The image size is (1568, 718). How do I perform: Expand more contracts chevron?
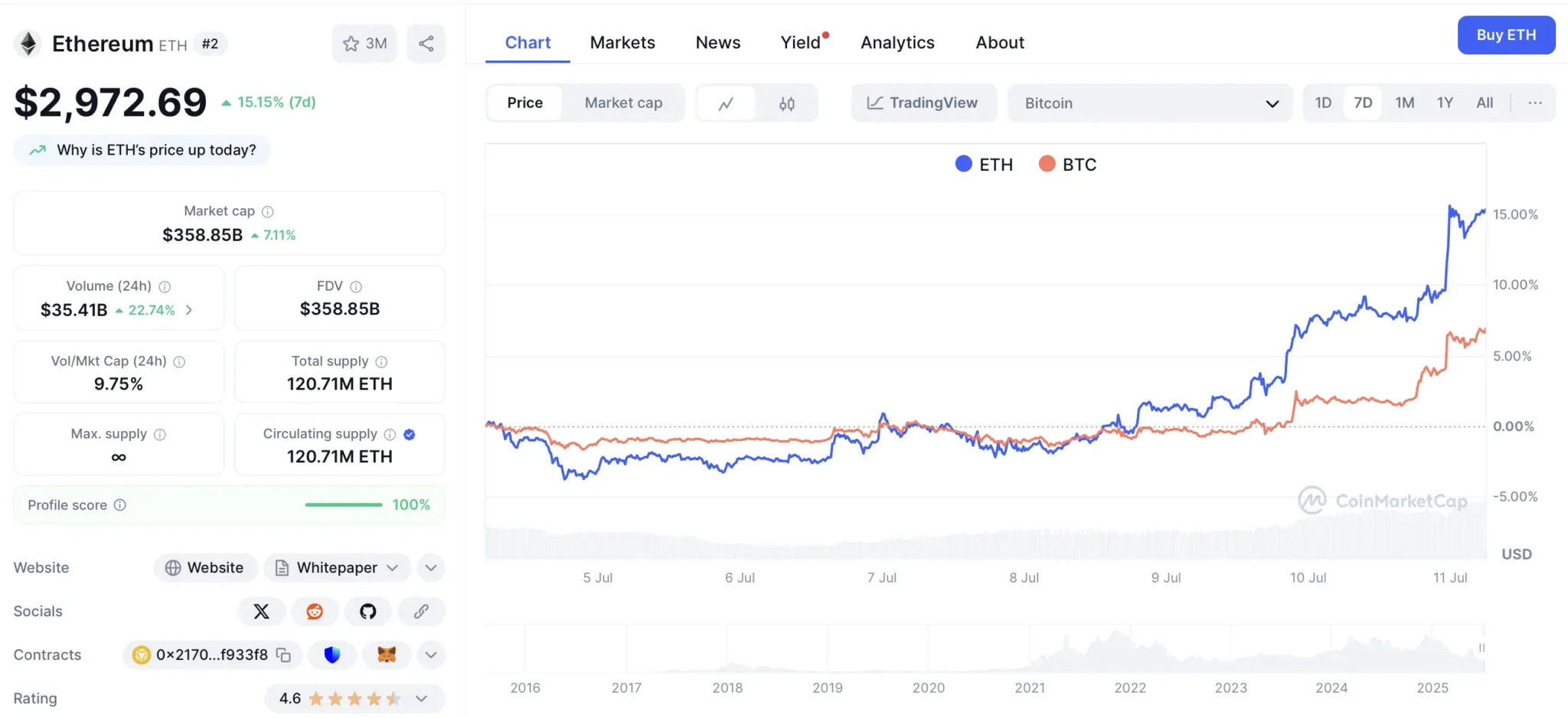(x=431, y=655)
